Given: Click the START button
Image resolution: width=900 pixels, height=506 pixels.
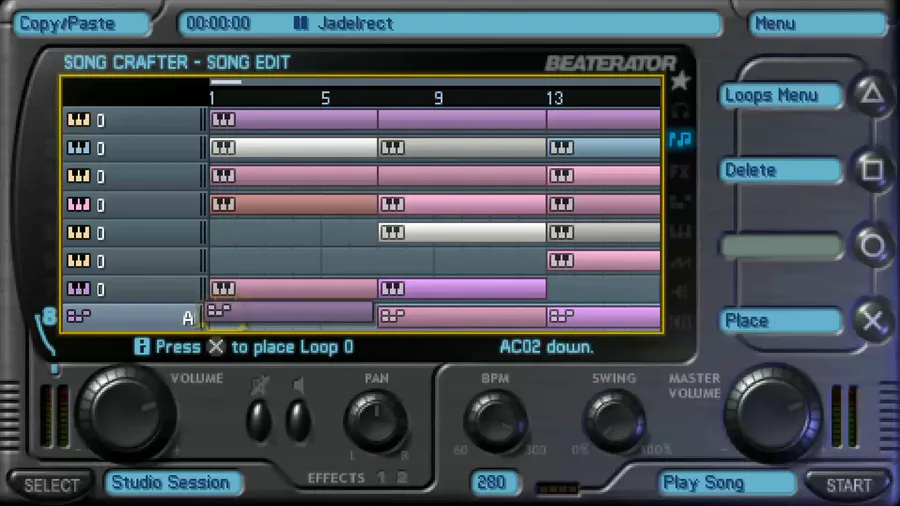Looking at the screenshot, I should tap(848, 485).
